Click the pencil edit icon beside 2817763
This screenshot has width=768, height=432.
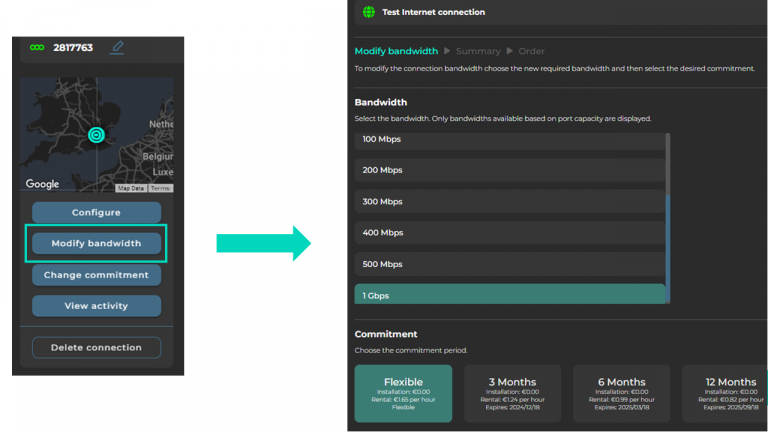tap(117, 47)
